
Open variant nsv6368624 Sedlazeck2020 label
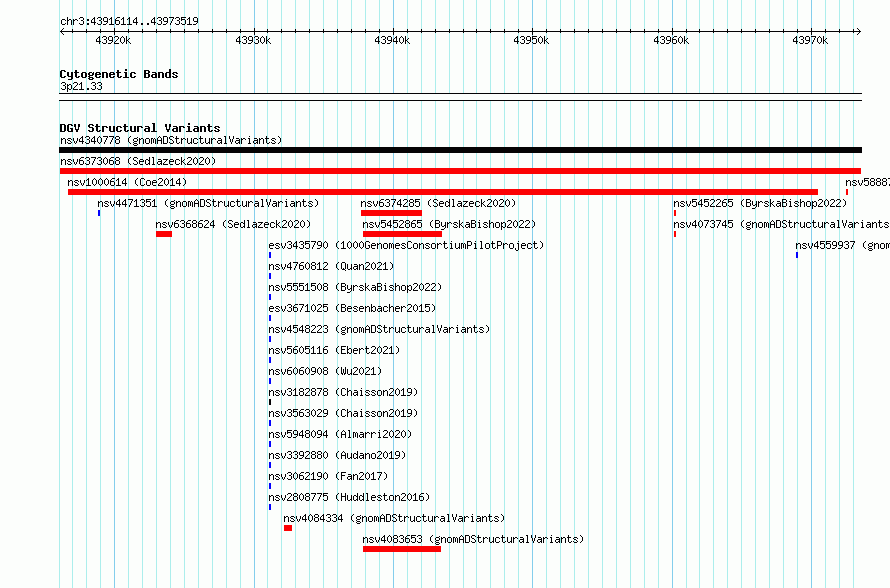(x=233, y=224)
